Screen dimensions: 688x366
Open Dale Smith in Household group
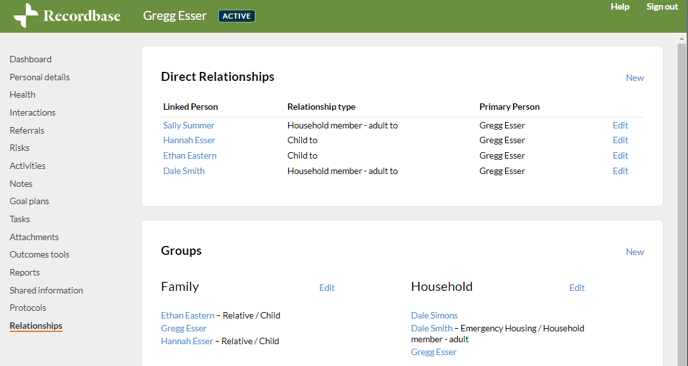431,328
